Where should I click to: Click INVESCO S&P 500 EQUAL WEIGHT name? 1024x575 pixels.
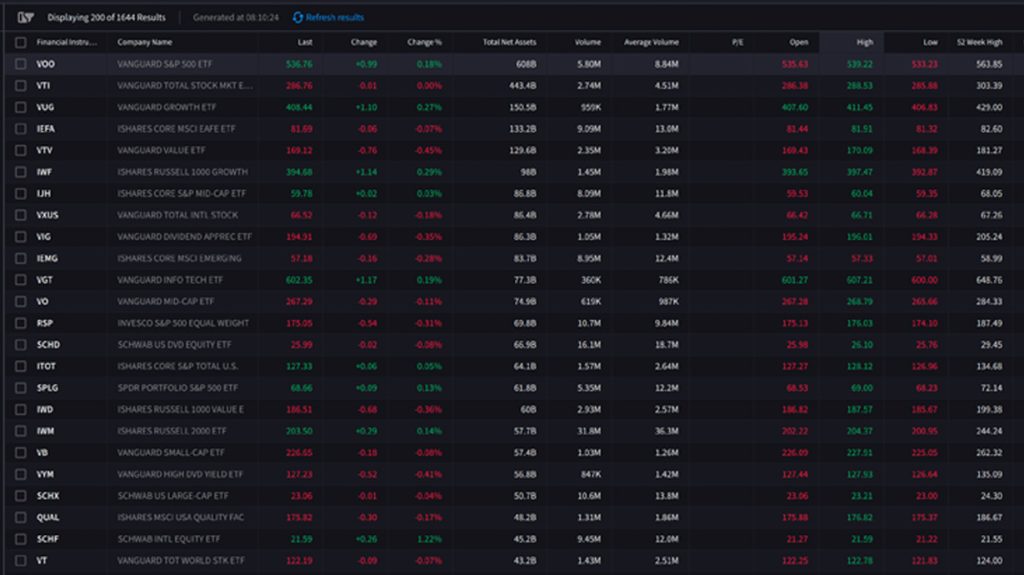click(x=184, y=323)
